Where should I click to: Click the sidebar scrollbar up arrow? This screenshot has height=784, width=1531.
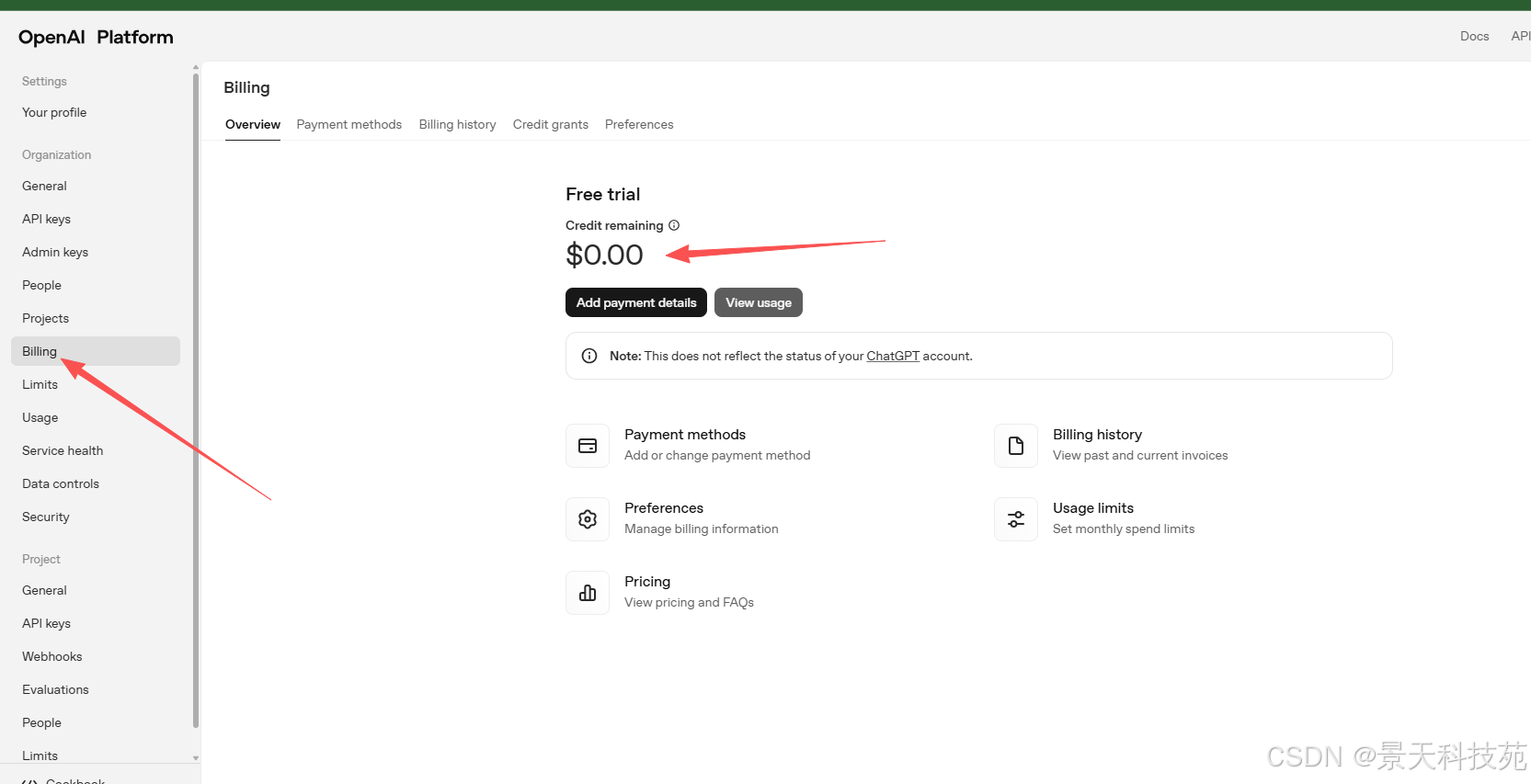pyautogui.click(x=196, y=67)
